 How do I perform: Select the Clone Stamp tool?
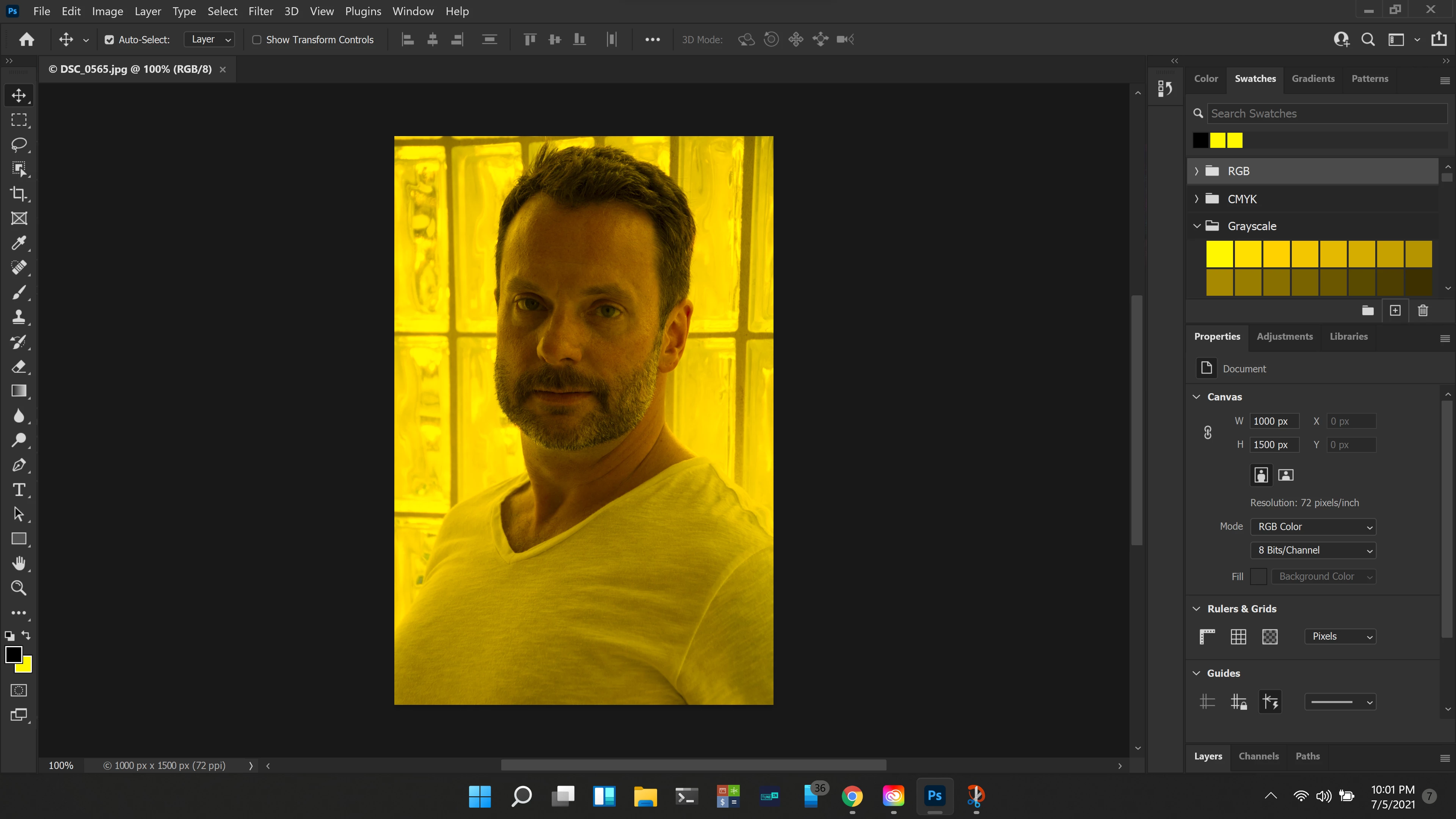pos(19,317)
